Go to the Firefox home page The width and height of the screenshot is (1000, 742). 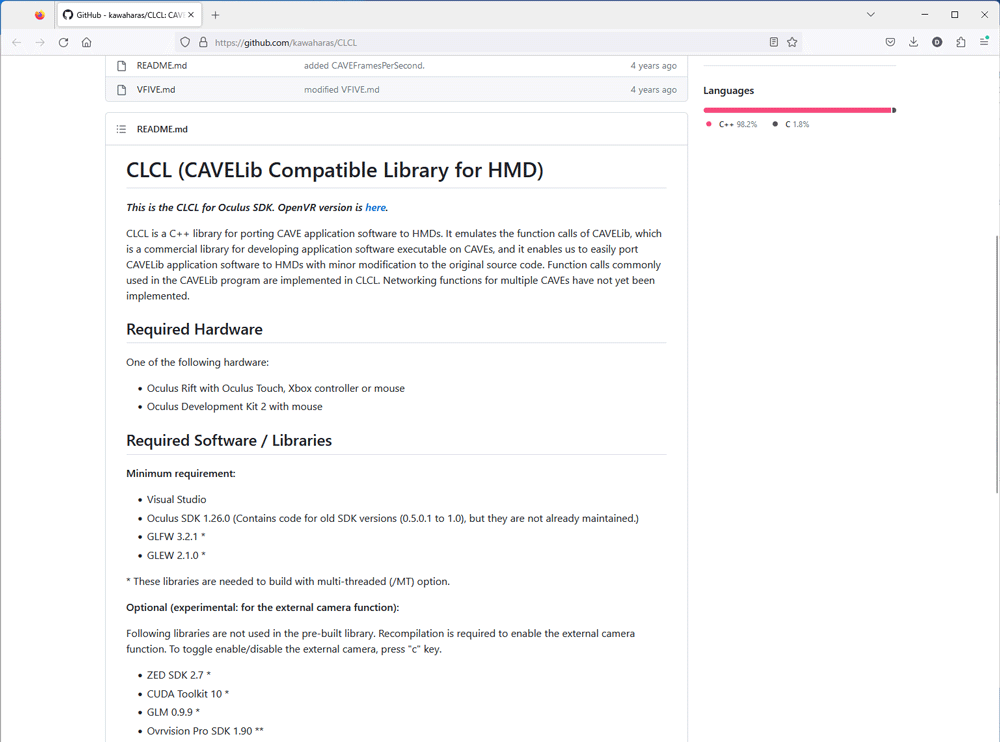click(87, 42)
